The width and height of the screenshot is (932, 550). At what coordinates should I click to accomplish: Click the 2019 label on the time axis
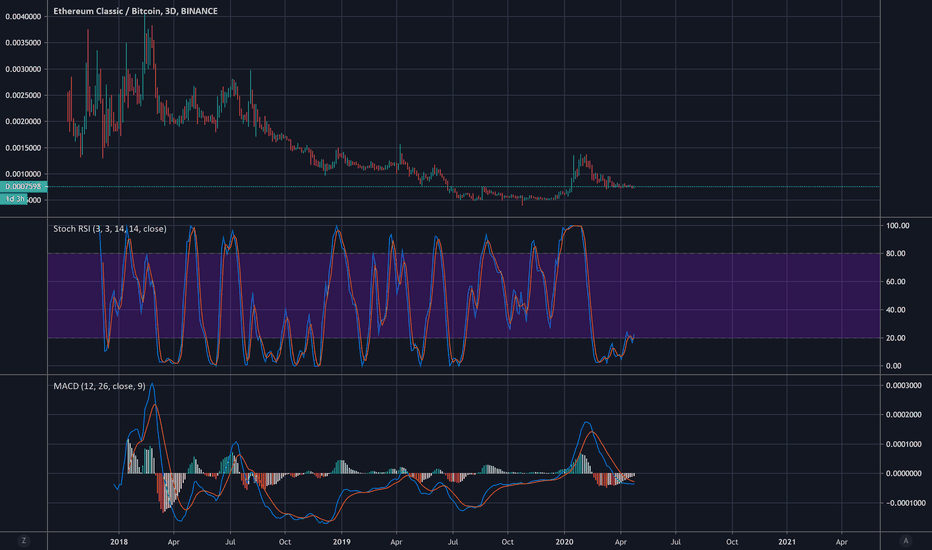click(341, 542)
